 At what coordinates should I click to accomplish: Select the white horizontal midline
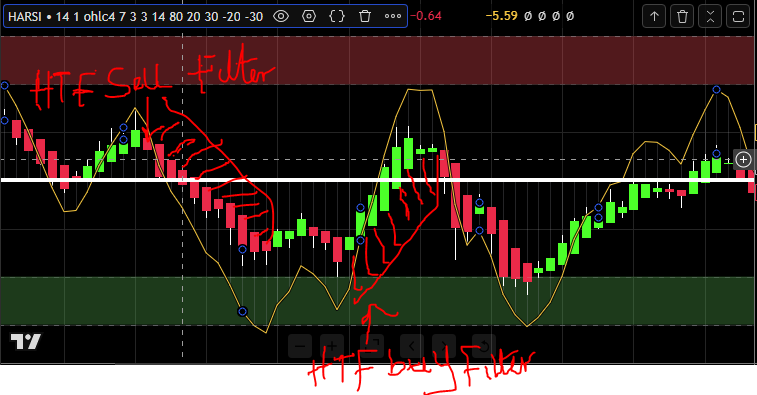click(378, 180)
